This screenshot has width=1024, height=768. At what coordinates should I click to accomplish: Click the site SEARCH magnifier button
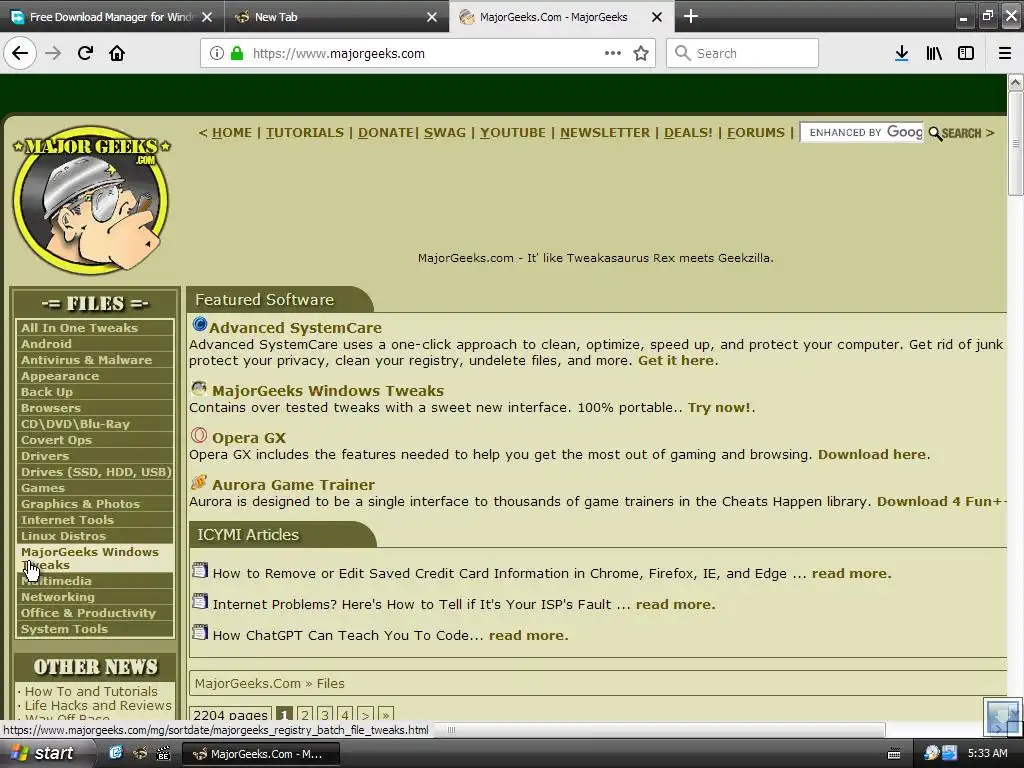click(955, 133)
